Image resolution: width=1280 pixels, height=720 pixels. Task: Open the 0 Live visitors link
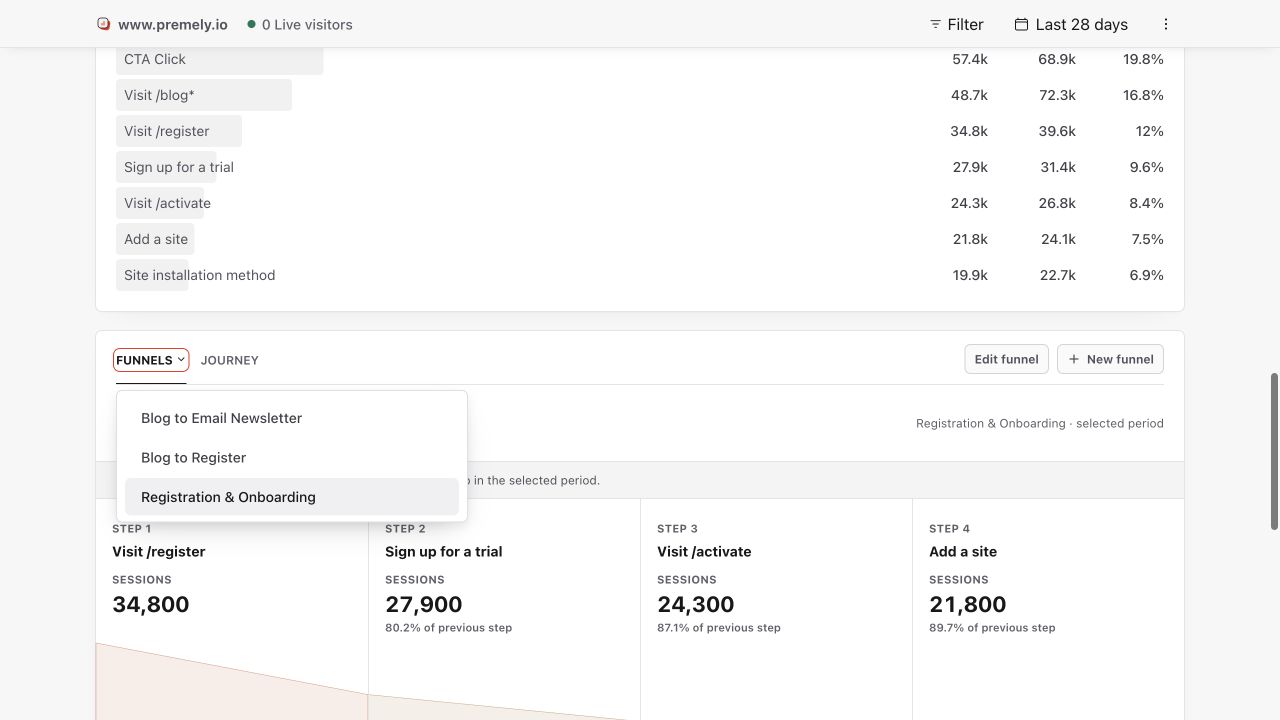click(299, 24)
